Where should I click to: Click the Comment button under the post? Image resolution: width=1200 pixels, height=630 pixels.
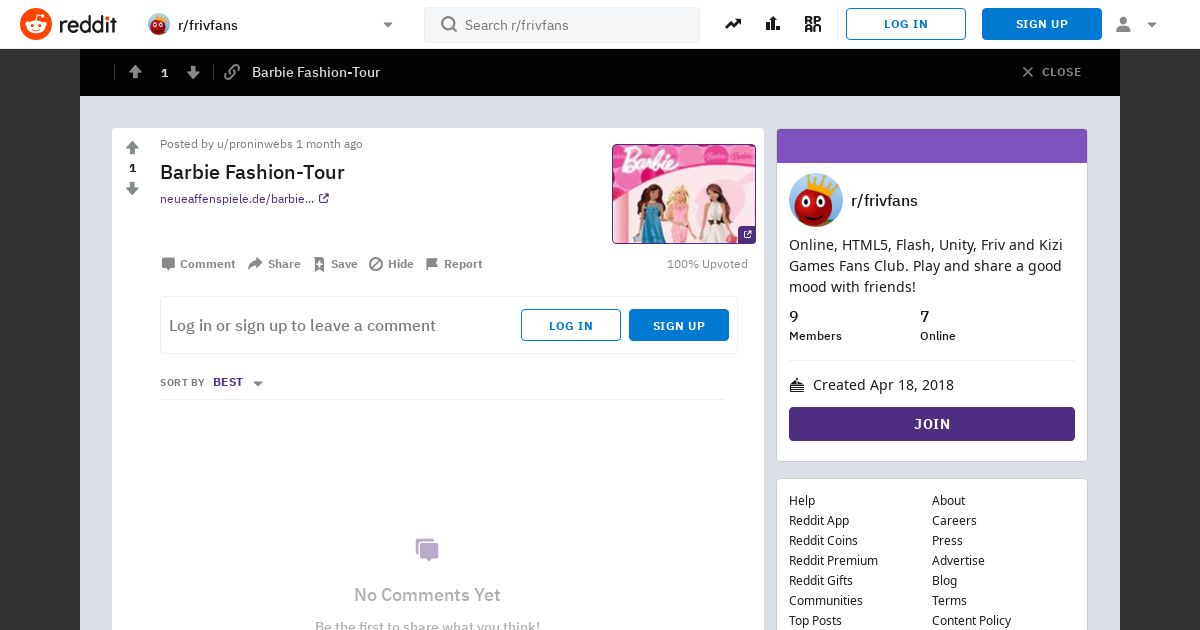pos(198,264)
